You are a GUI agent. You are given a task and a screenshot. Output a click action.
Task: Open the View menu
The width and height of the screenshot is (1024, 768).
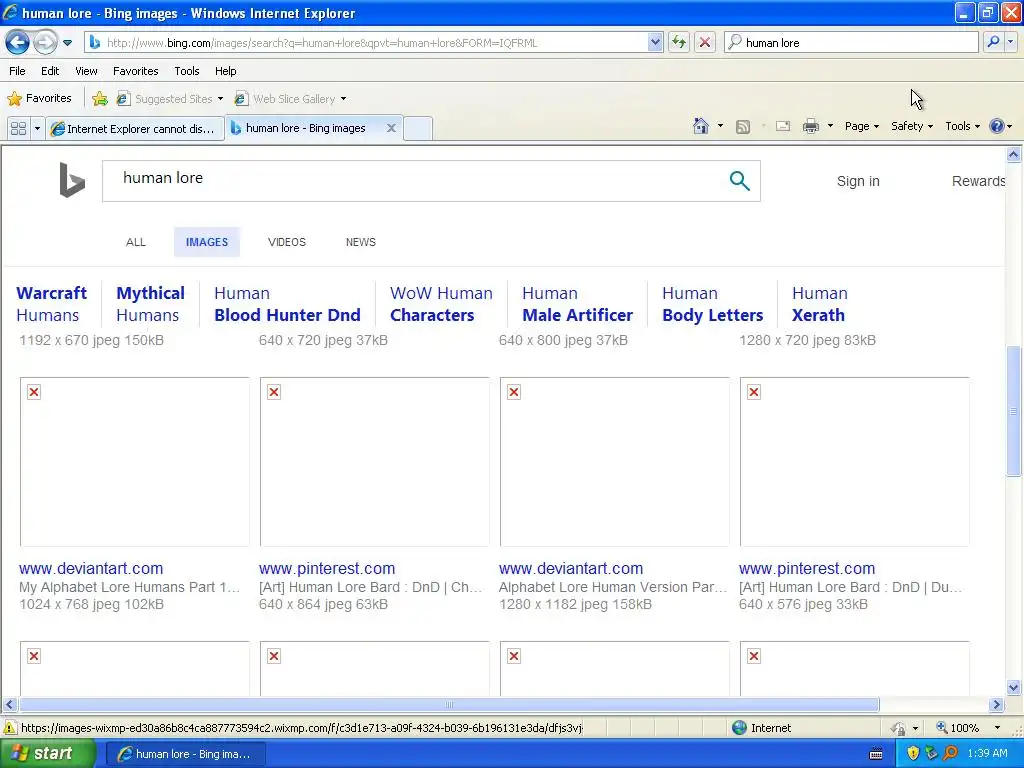tap(86, 71)
